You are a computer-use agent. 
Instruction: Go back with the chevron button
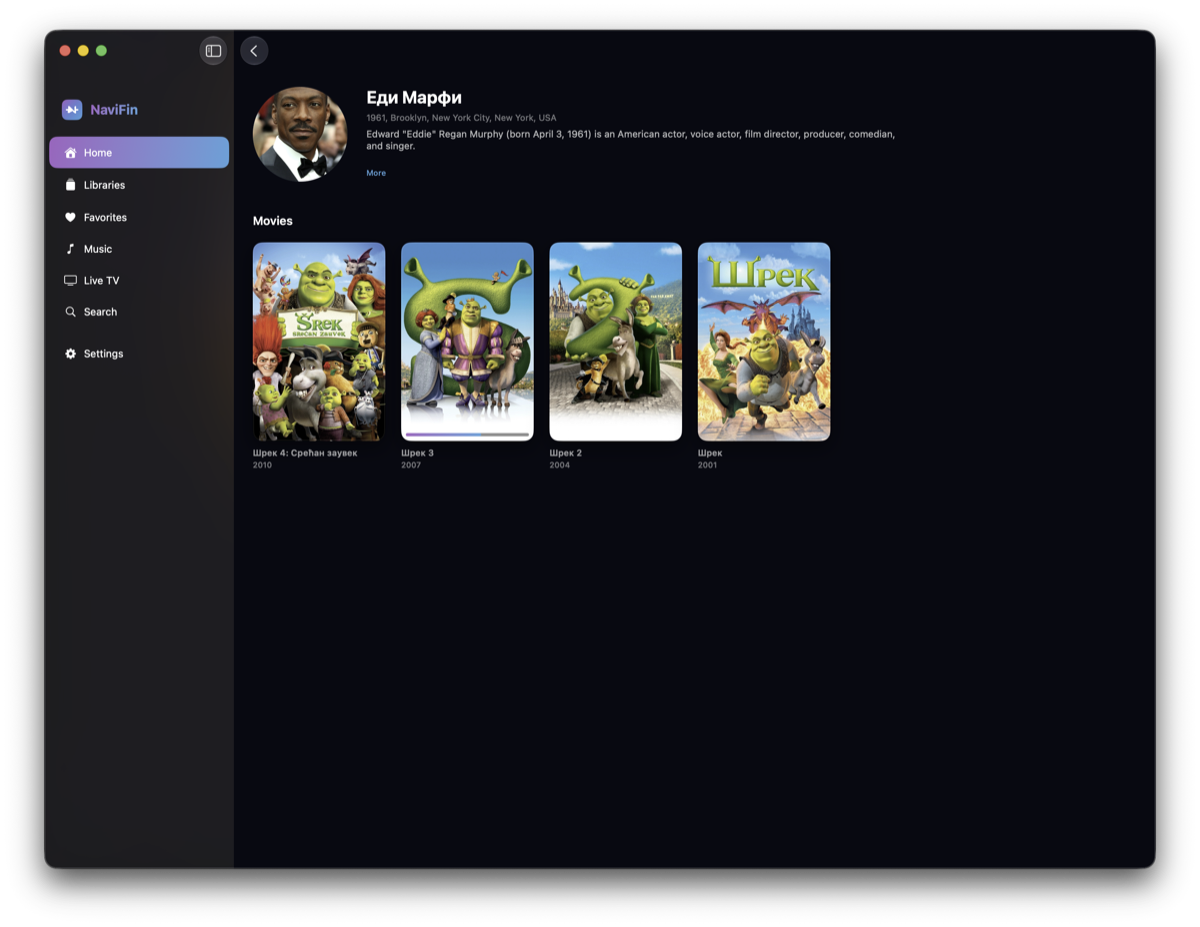pyautogui.click(x=254, y=51)
